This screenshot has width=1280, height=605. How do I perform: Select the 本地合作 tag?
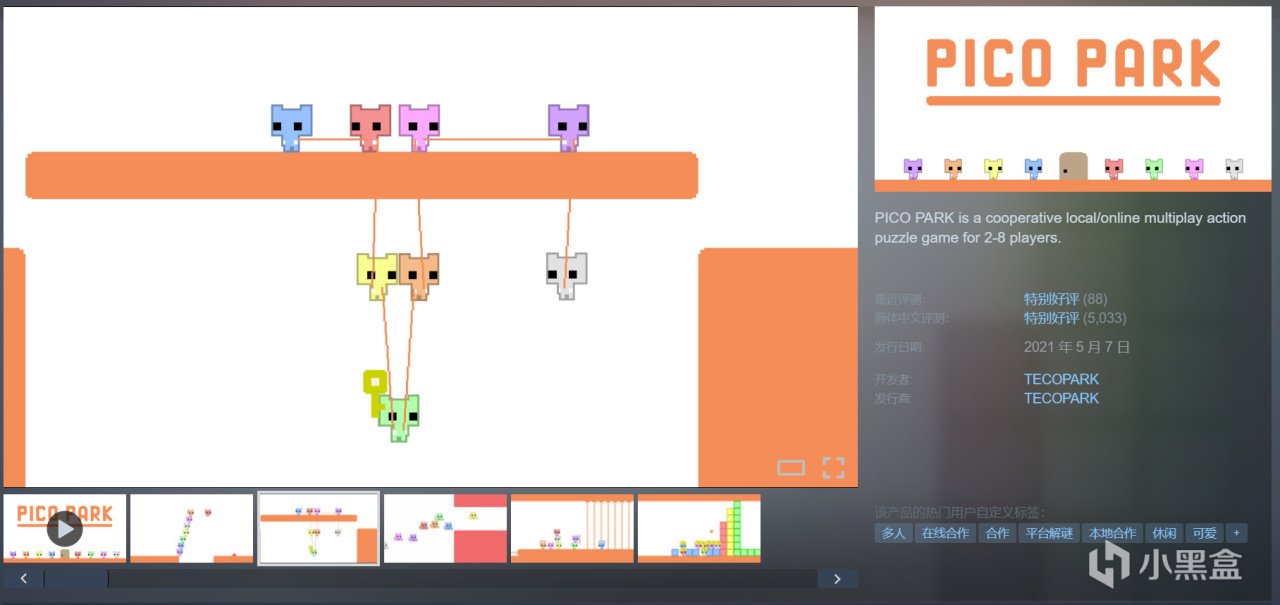1112,533
